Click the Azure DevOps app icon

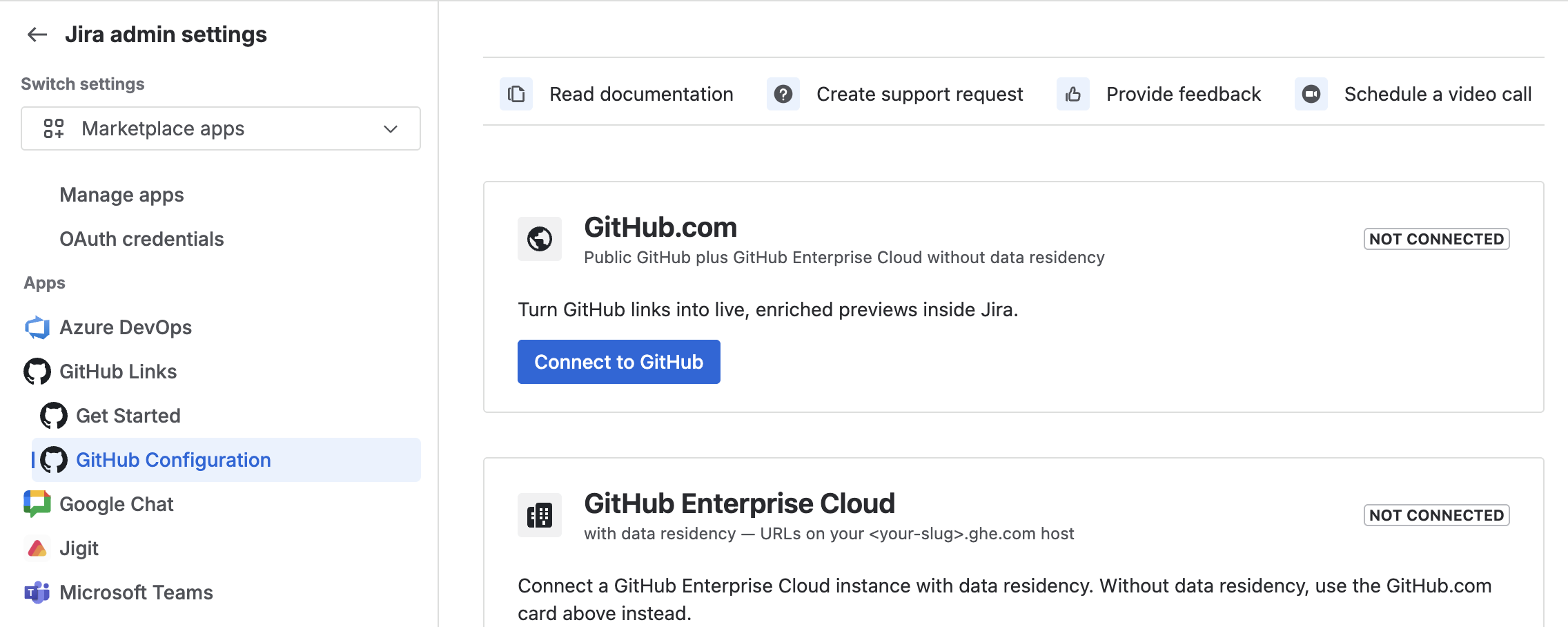(37, 327)
